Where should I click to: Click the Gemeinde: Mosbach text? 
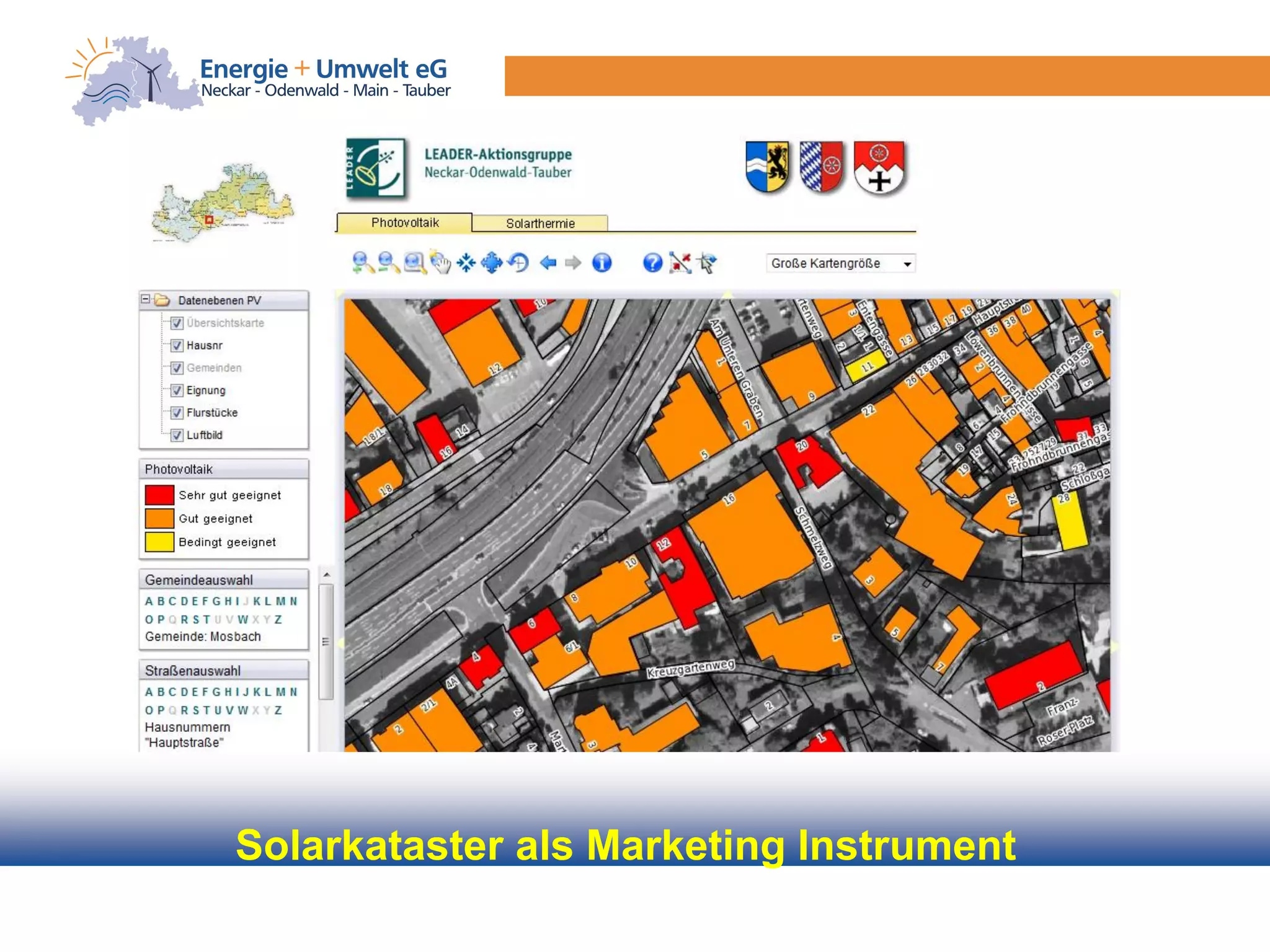(203, 637)
